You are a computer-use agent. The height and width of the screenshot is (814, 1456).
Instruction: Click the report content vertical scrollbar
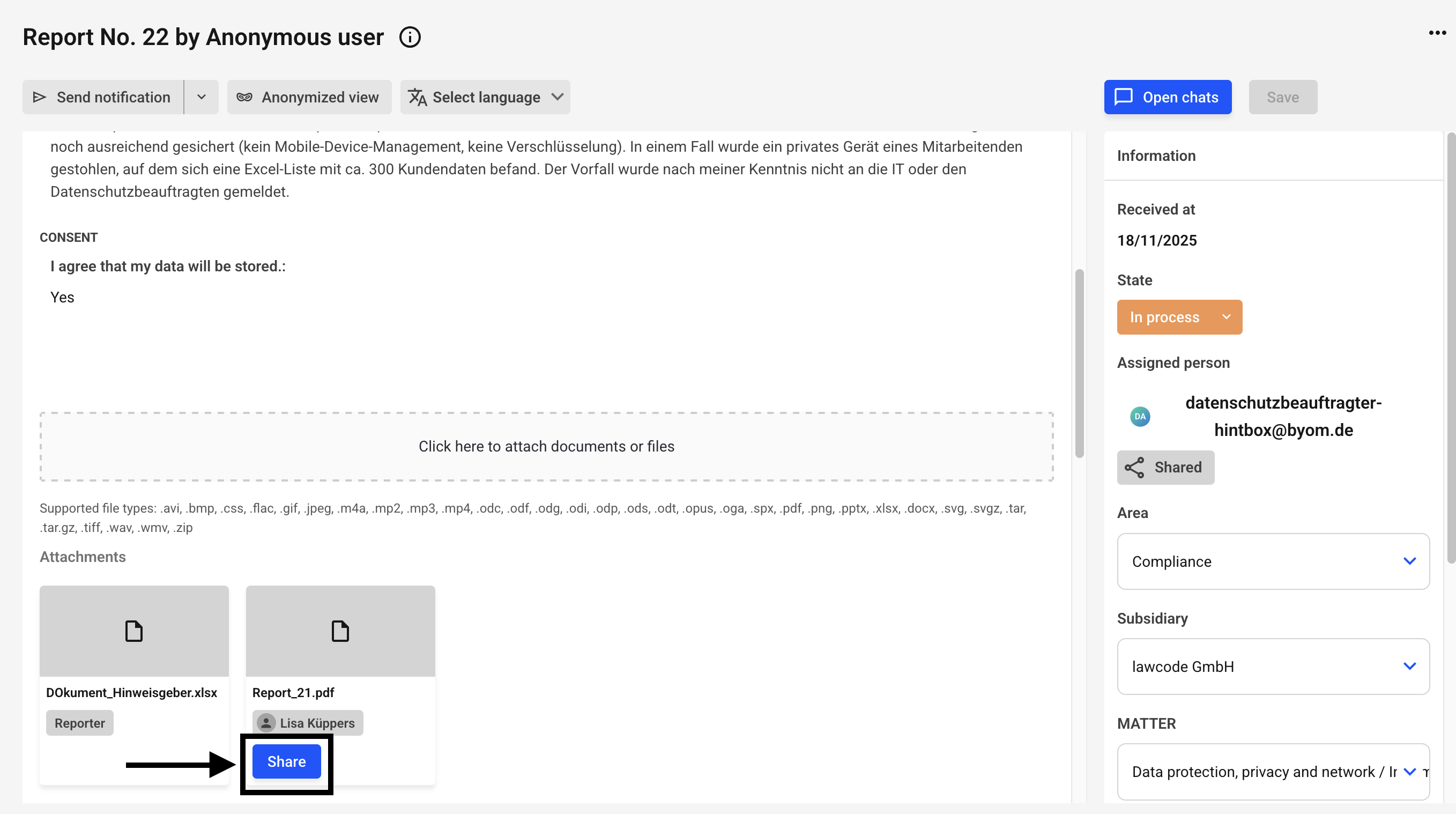click(1079, 363)
